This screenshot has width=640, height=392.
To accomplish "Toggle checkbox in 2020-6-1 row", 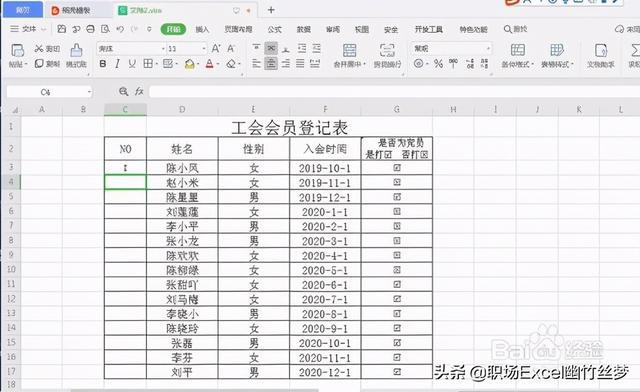I will point(397,284).
